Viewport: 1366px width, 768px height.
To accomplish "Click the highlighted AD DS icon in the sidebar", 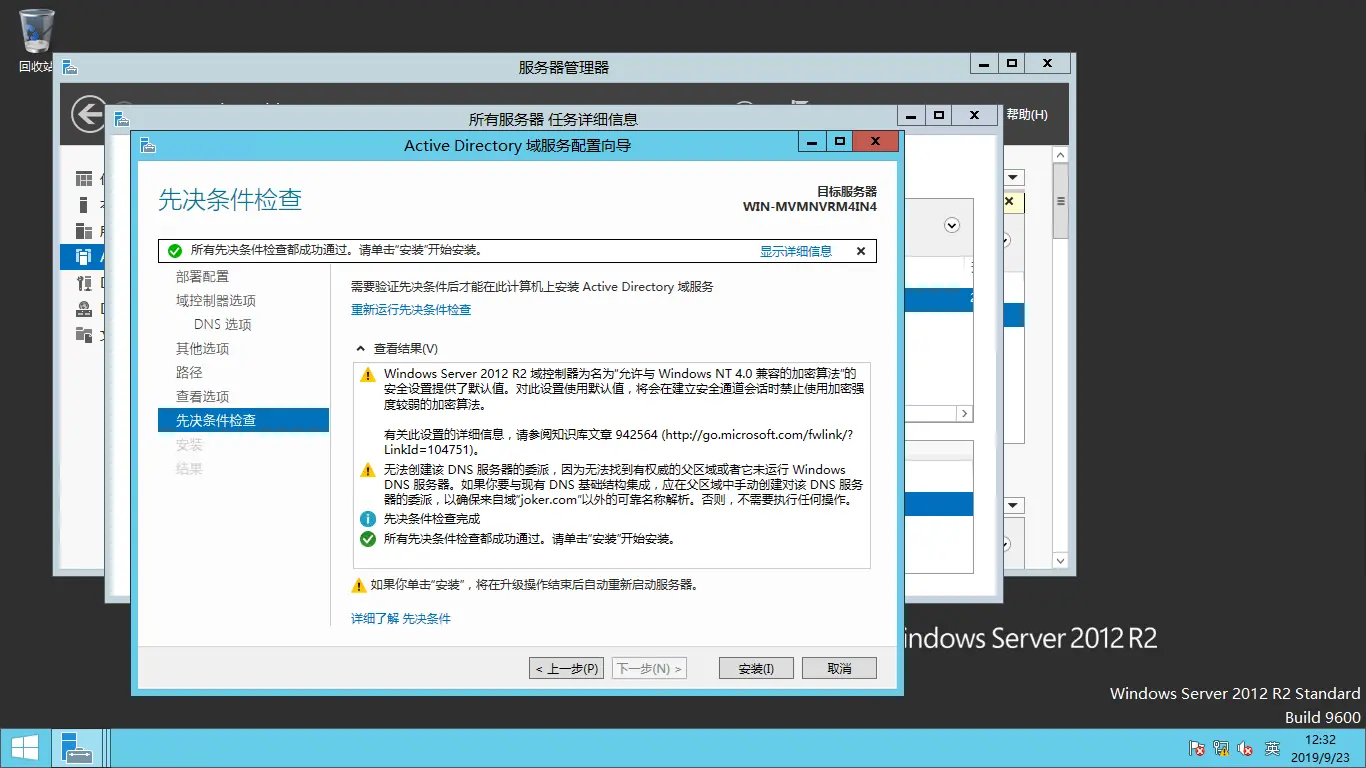I will (84, 257).
